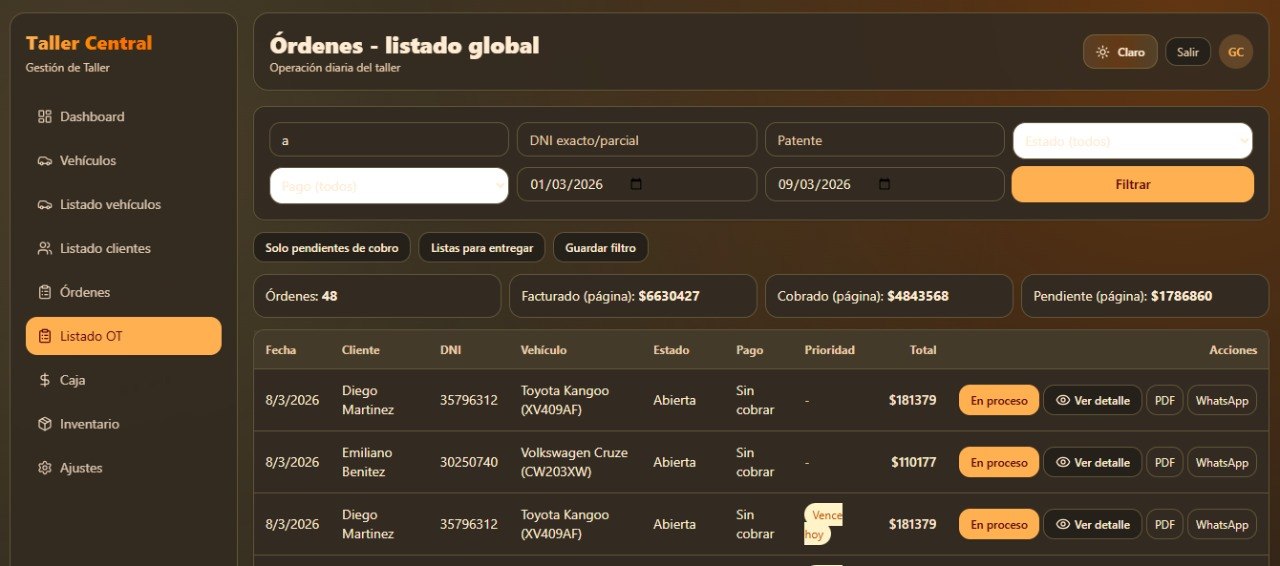Open calendar picker on 09/03/2026 date
Screen dimensions: 1280x566
coord(884,185)
